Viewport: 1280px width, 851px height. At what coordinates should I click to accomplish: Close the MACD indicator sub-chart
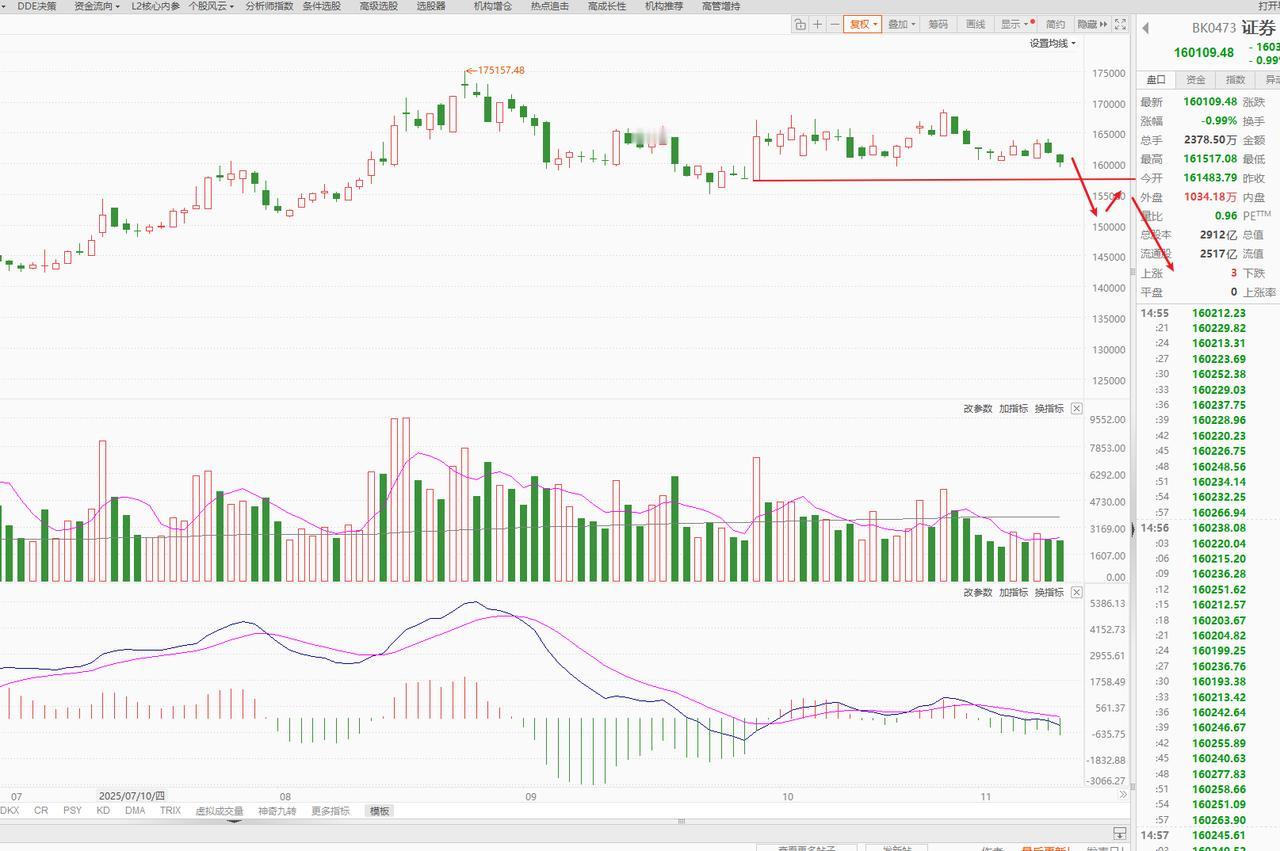tap(1076, 592)
